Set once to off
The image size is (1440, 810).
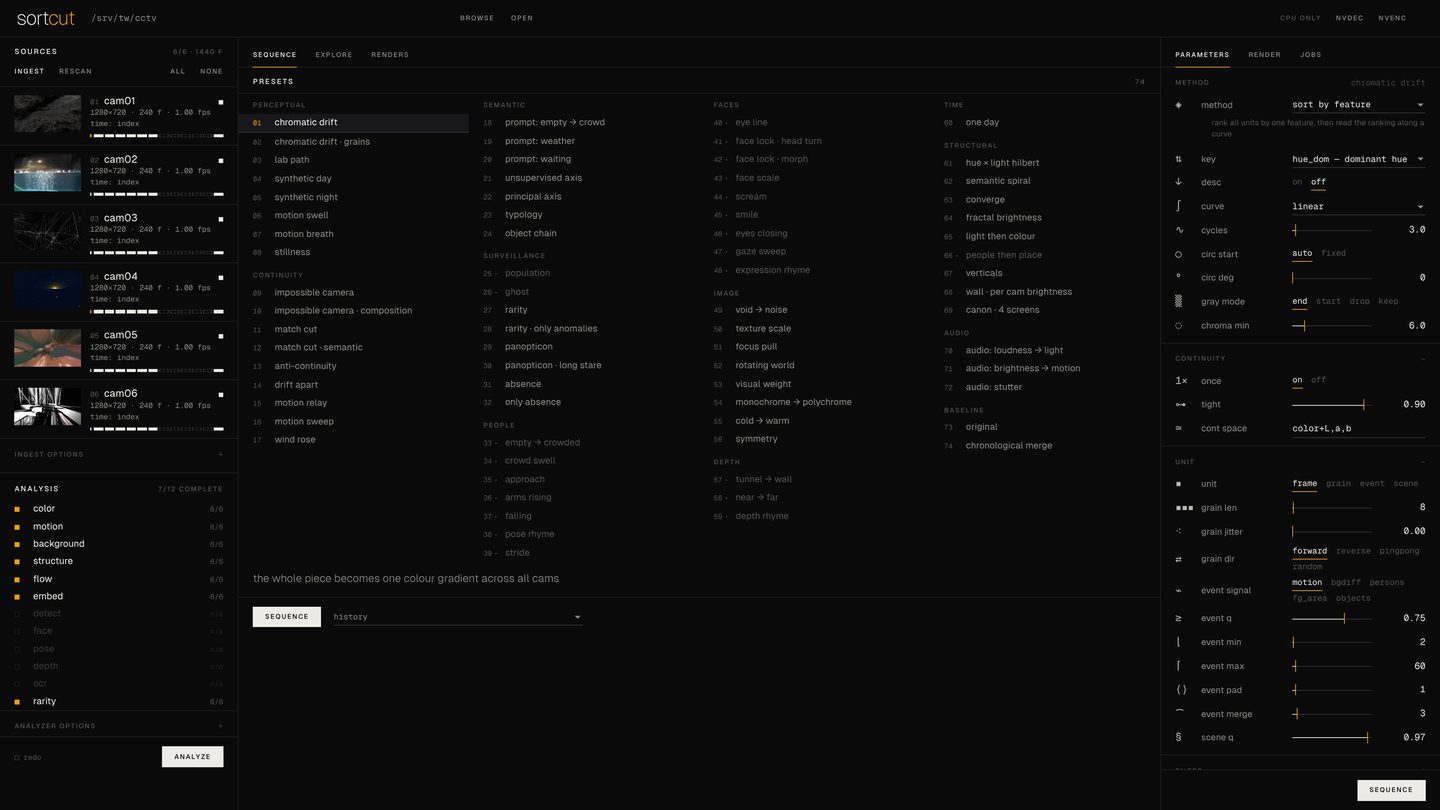(x=1318, y=380)
